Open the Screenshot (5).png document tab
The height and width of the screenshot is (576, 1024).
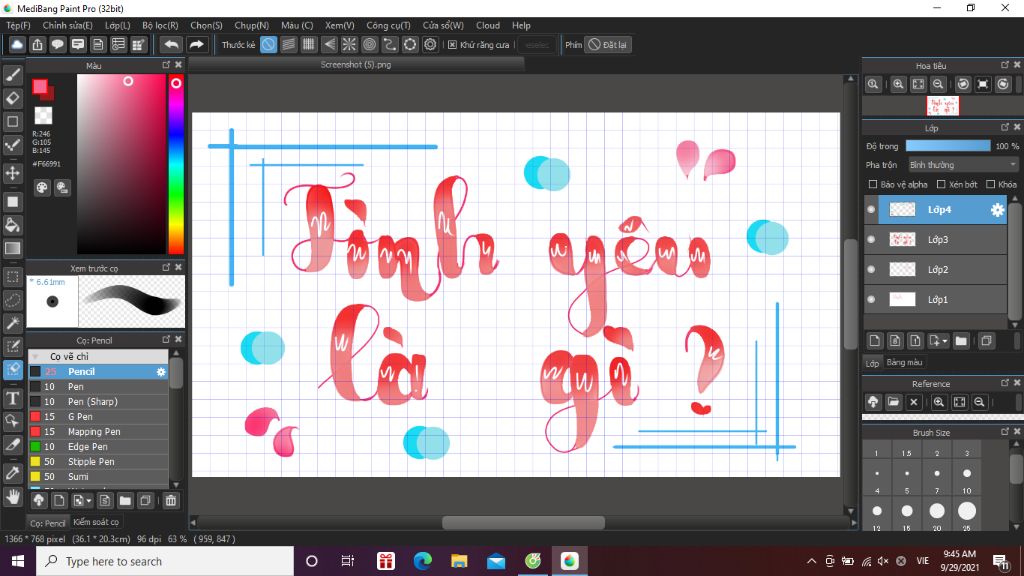[x=356, y=65]
